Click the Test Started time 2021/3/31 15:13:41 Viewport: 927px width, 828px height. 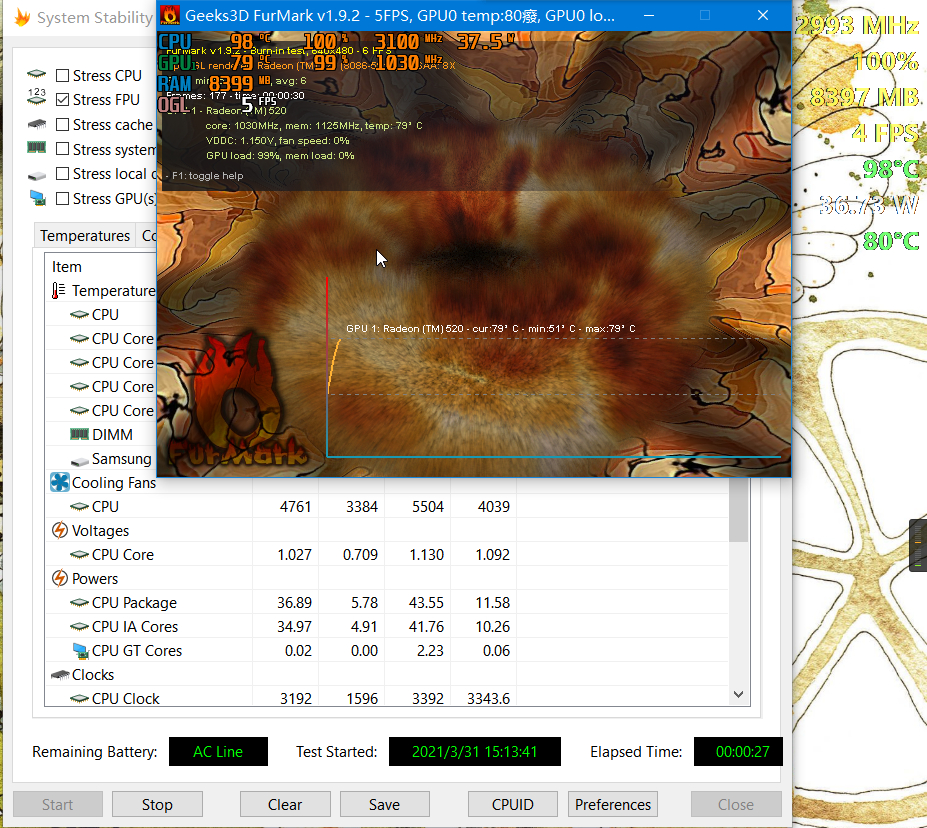point(475,751)
